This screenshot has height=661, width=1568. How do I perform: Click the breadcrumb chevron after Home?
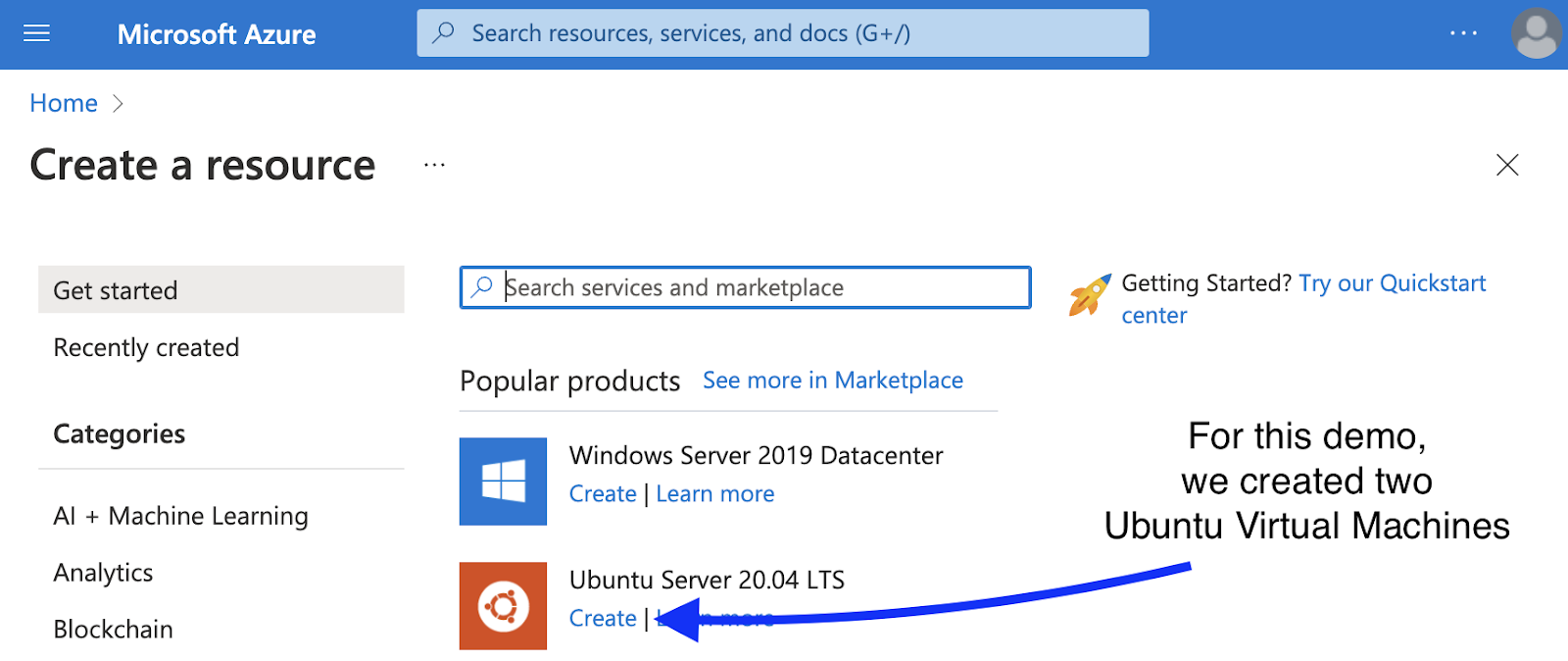tap(118, 104)
